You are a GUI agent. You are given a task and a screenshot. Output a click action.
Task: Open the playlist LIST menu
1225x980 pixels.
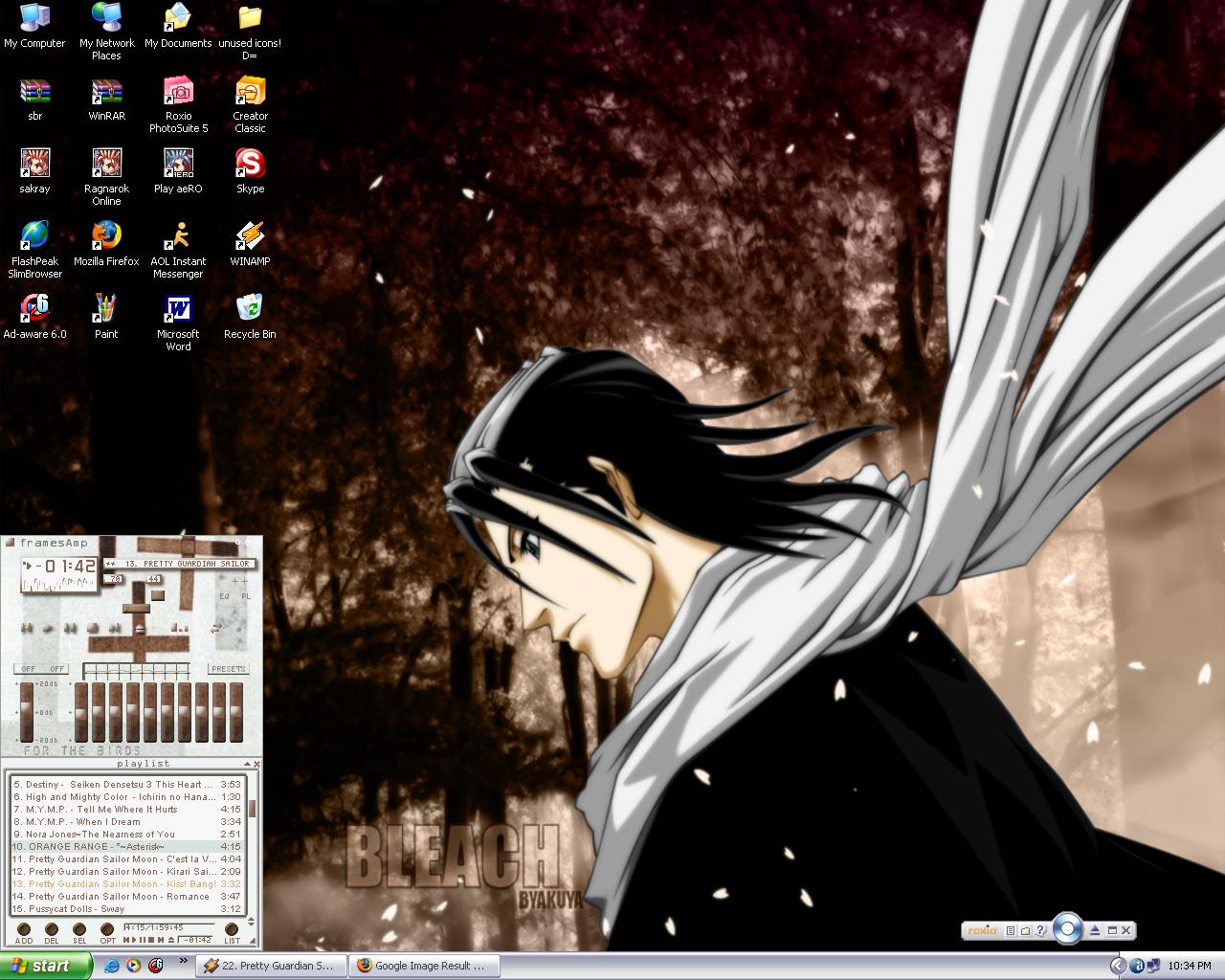point(232,934)
